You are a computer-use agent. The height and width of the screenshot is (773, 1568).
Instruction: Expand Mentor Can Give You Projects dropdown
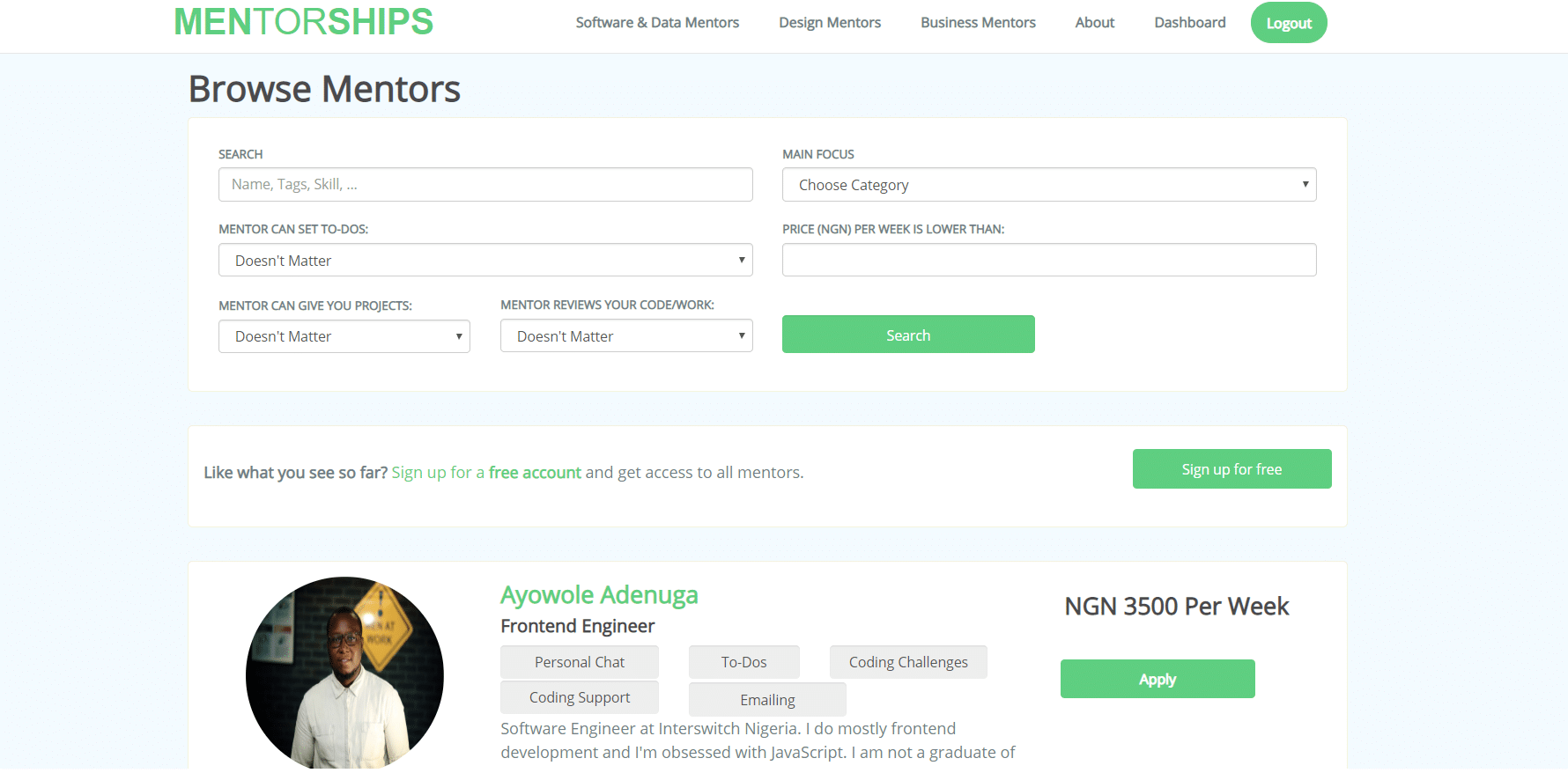(344, 336)
